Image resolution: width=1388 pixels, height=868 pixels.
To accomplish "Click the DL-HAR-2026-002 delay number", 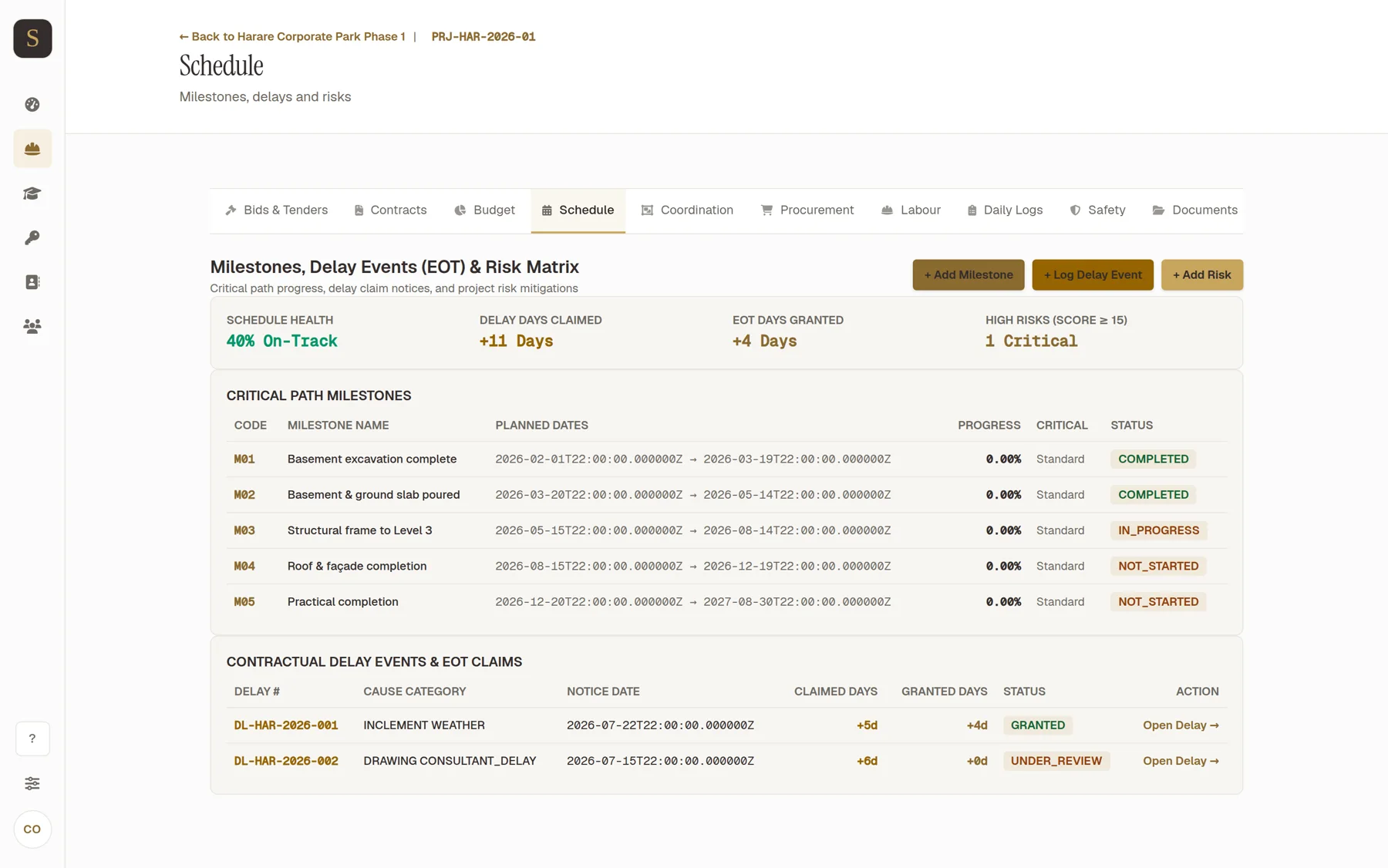I will click(286, 761).
